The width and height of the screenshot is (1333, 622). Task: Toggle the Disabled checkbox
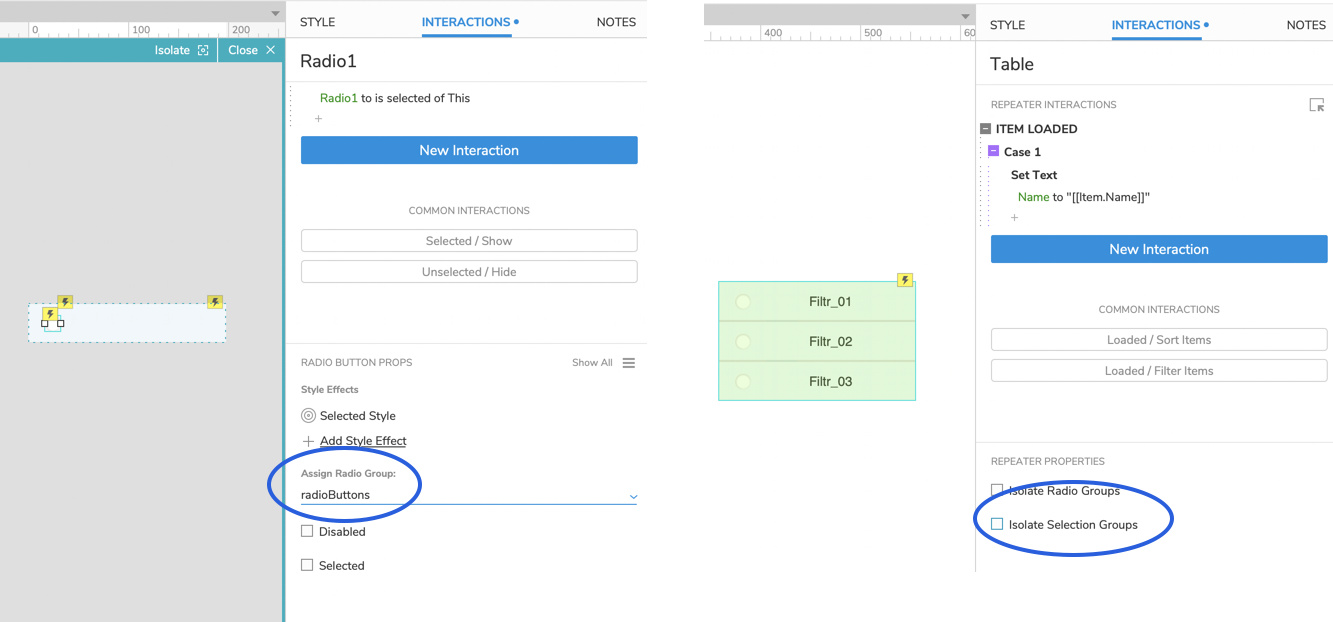(x=307, y=532)
